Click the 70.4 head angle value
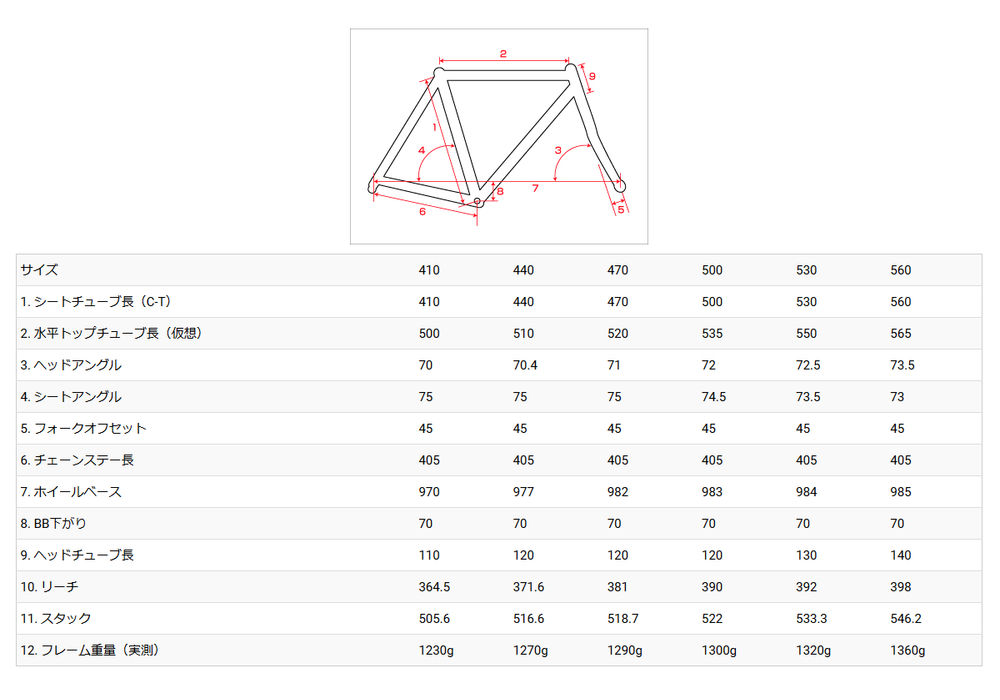The height and width of the screenshot is (700, 1000). coord(525,365)
